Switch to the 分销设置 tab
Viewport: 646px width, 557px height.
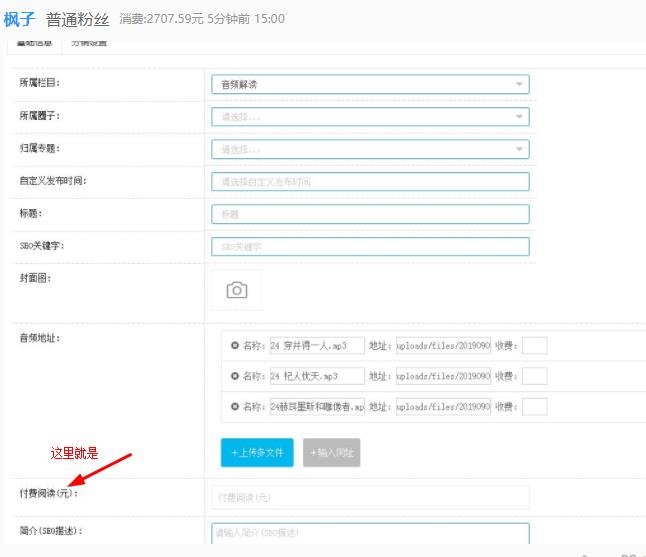89,43
